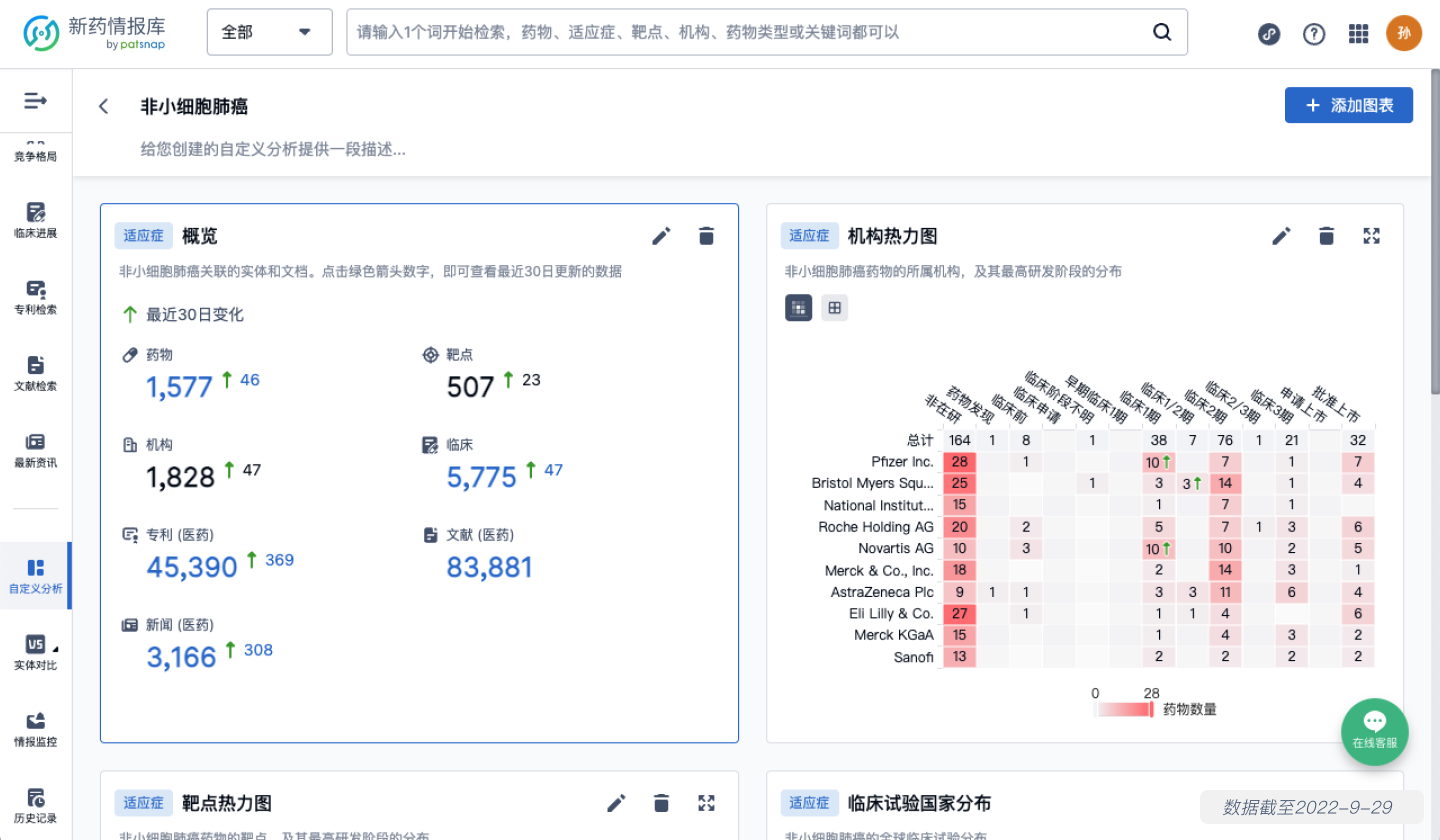The width and height of the screenshot is (1440, 840).
Task: Click the Pfizer Inc. 非在研 cell 28
Action: (959, 462)
